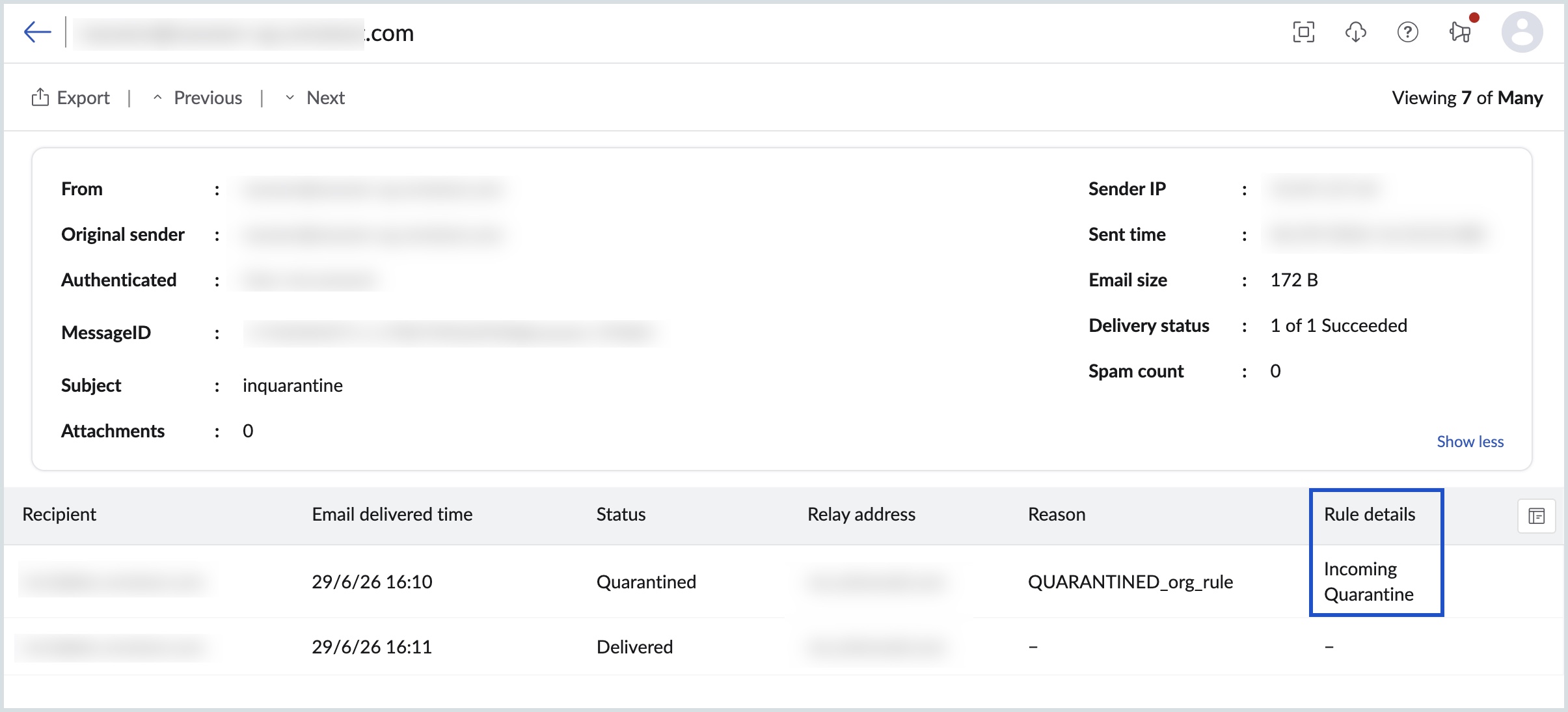
Task: Go to Next email log entry
Action: 316,98
